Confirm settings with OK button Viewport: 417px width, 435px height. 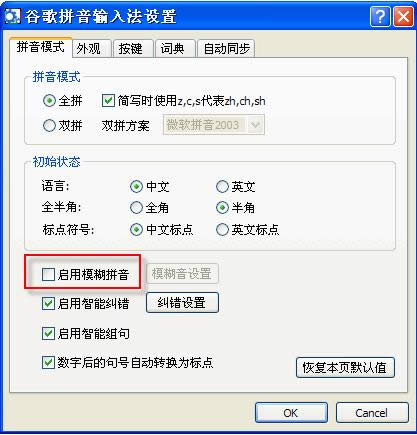291,413
